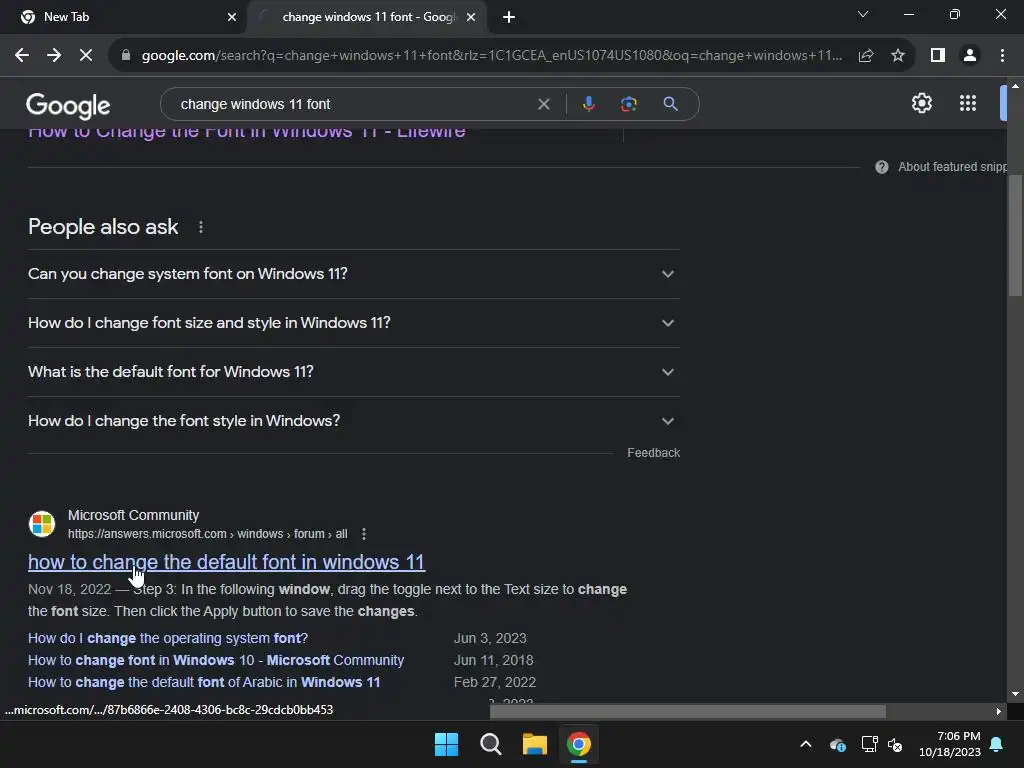This screenshot has height=768, width=1024.
Task: Expand 'Can you change system font on Windows 11?'
Action: (353, 274)
